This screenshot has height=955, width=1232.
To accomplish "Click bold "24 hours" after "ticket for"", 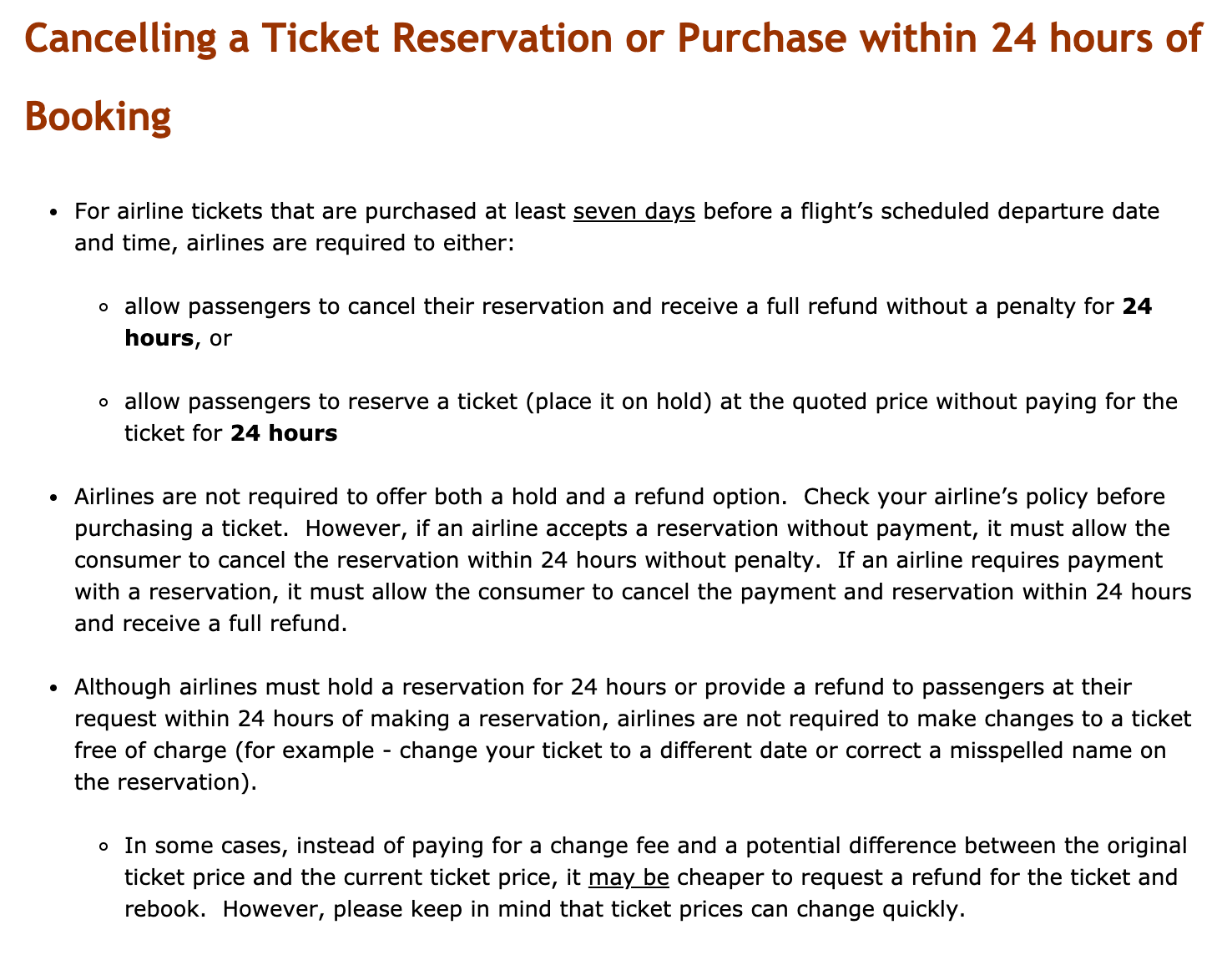I will pos(284,433).
